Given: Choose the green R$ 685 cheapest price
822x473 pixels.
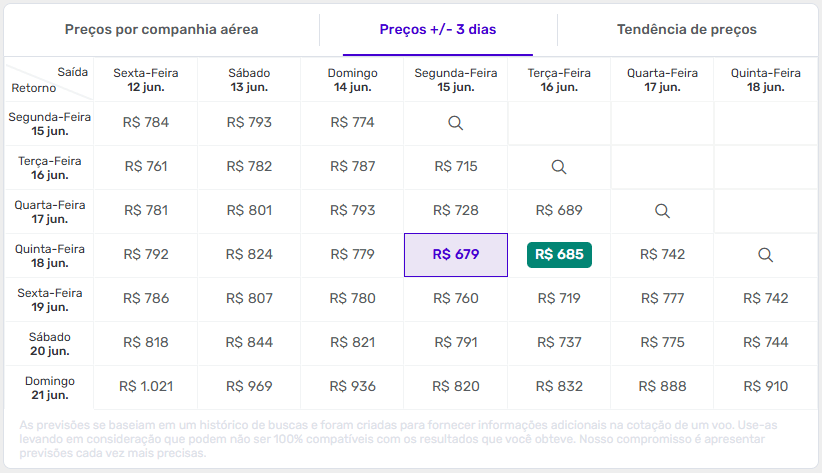Looking at the screenshot, I should pyautogui.click(x=559, y=255).
